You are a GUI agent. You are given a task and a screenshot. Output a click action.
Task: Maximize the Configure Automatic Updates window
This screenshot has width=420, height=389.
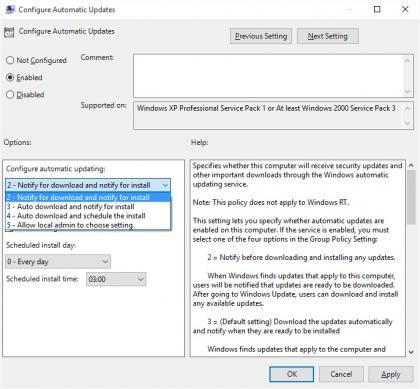[x=377, y=9]
